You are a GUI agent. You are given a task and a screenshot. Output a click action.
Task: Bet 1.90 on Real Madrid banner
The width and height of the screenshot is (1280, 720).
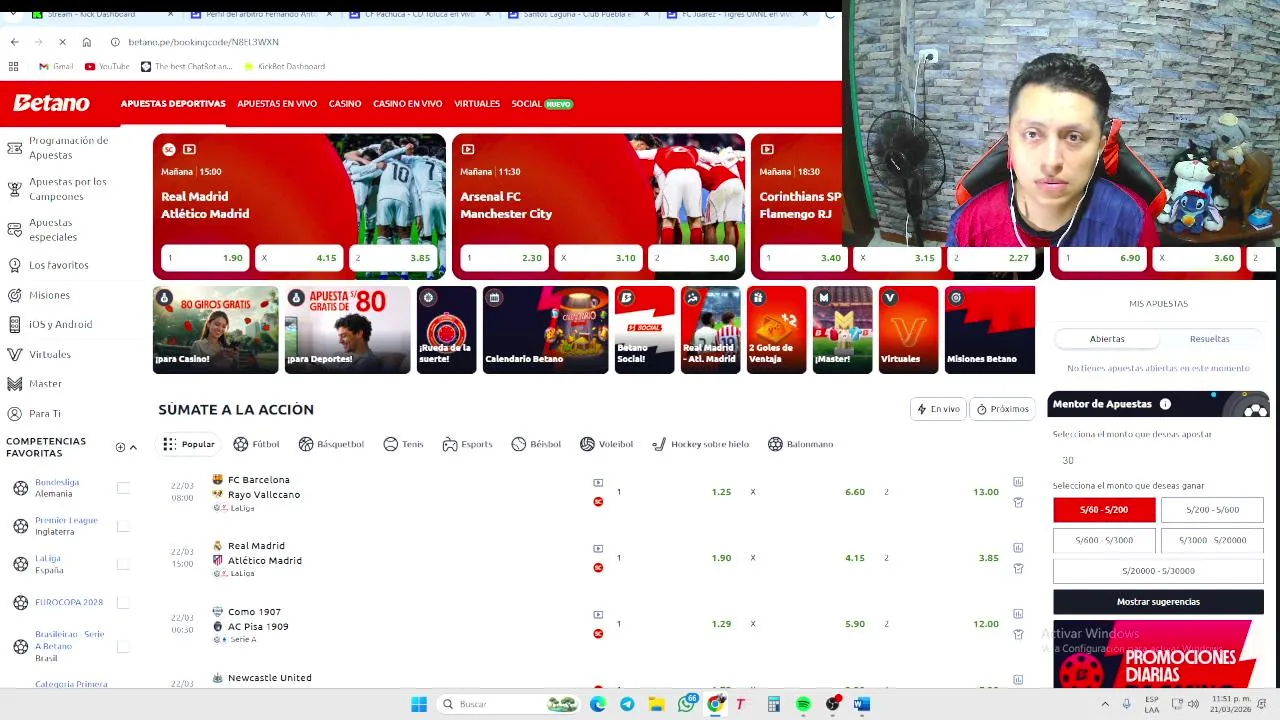pos(205,258)
